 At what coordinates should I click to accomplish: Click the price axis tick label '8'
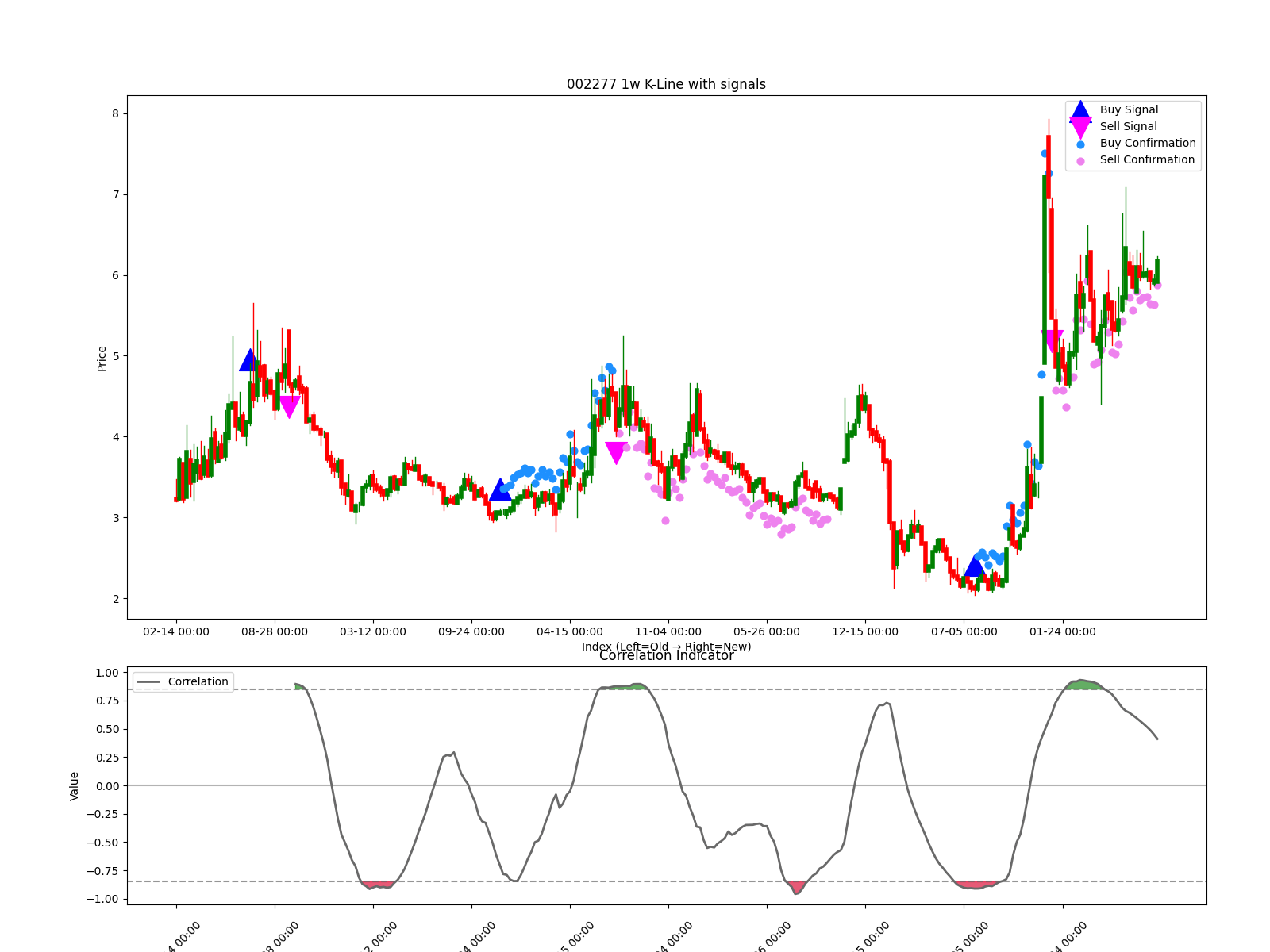pyautogui.click(x=115, y=113)
